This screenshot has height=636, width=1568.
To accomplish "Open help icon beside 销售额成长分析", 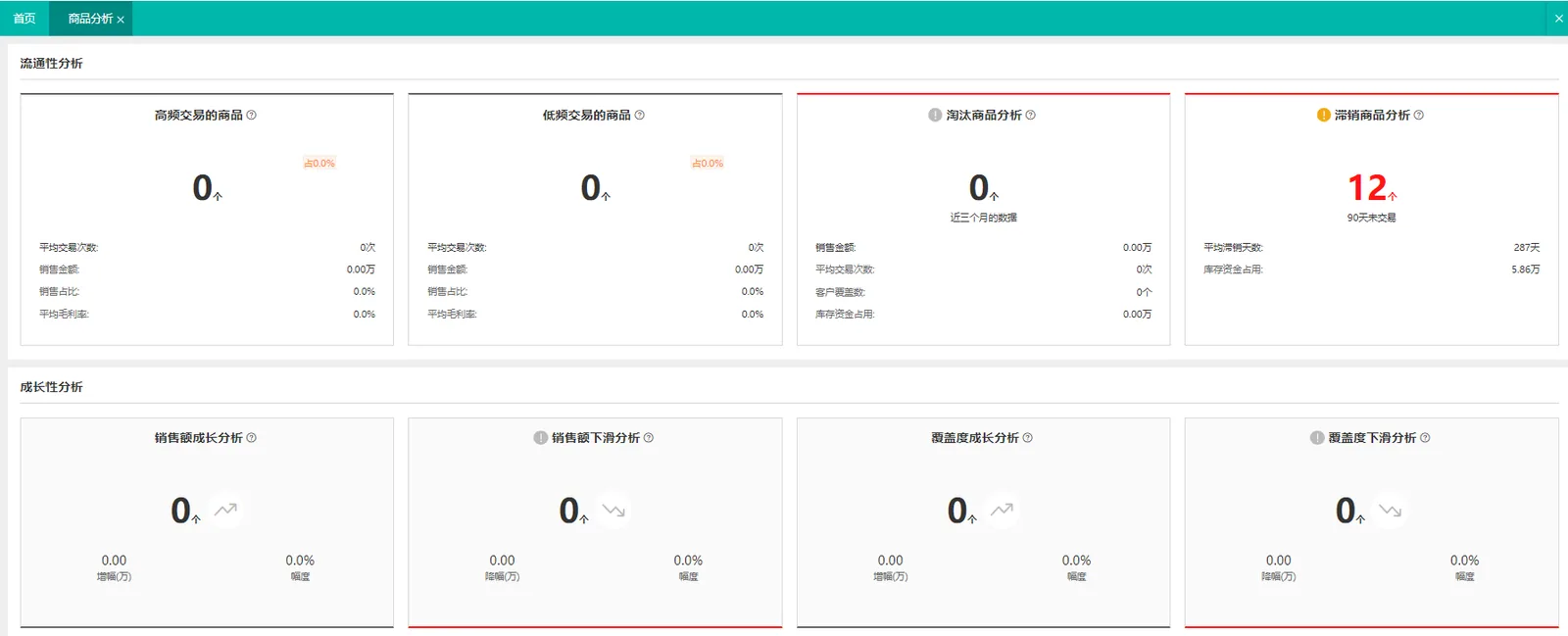I will pos(252,438).
